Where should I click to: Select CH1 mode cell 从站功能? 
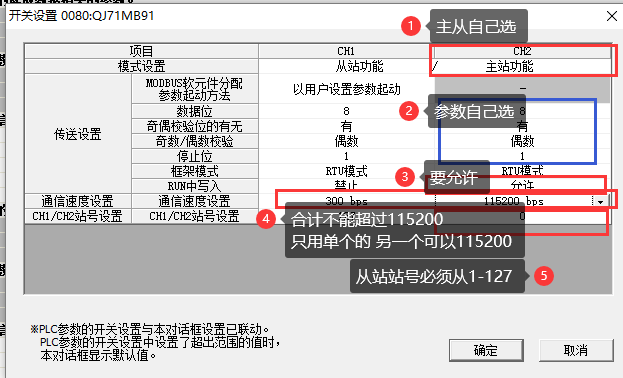pos(346,66)
